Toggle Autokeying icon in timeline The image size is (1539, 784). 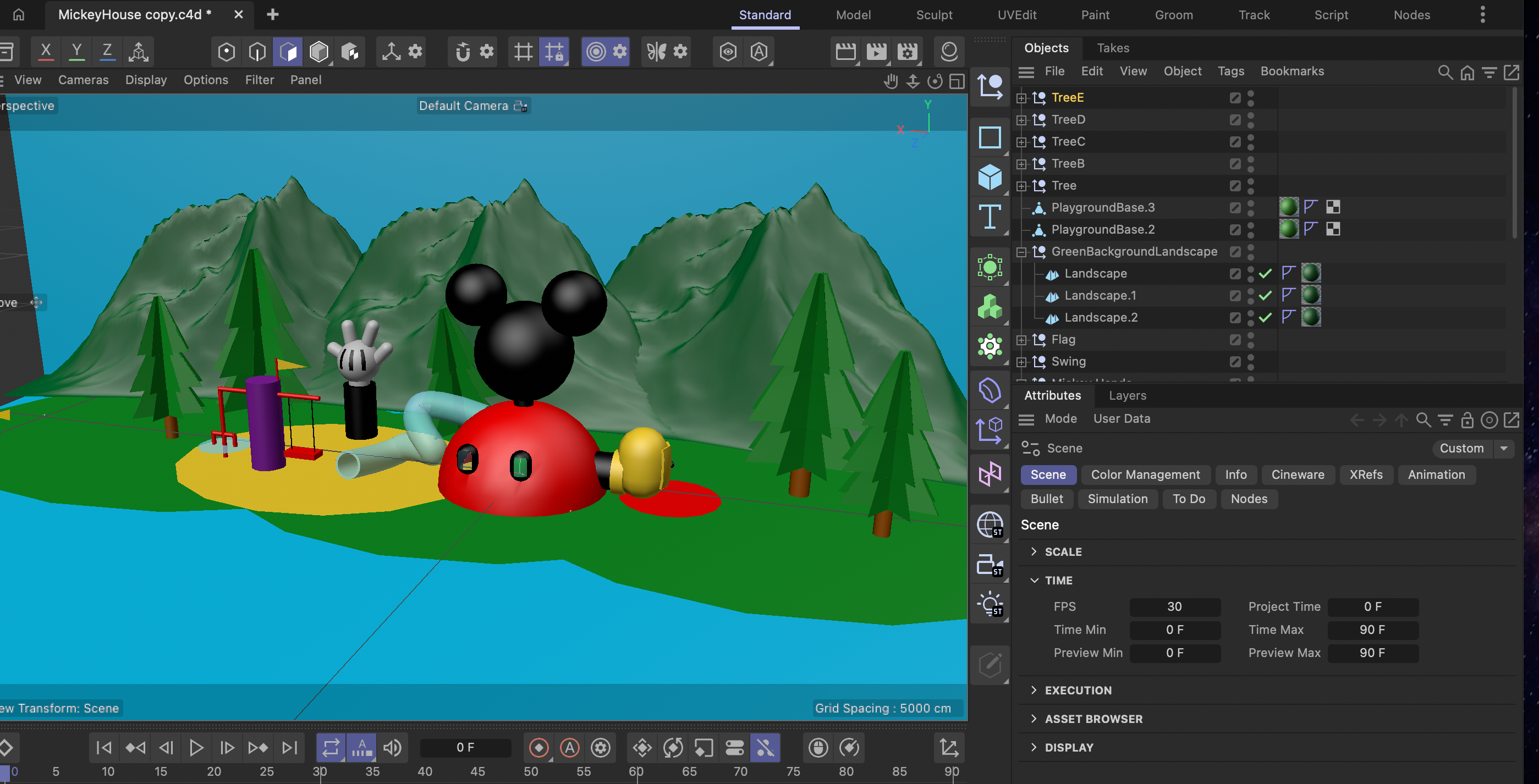click(569, 748)
